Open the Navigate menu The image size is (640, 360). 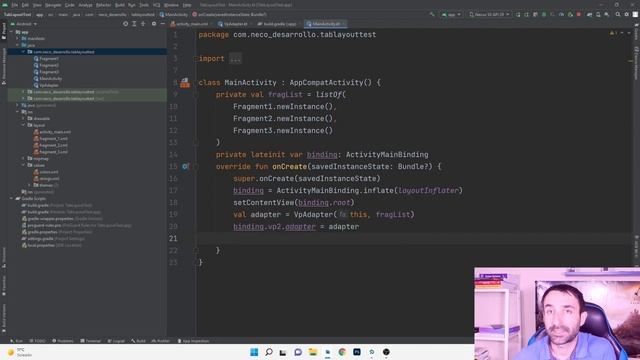pos(53,5)
